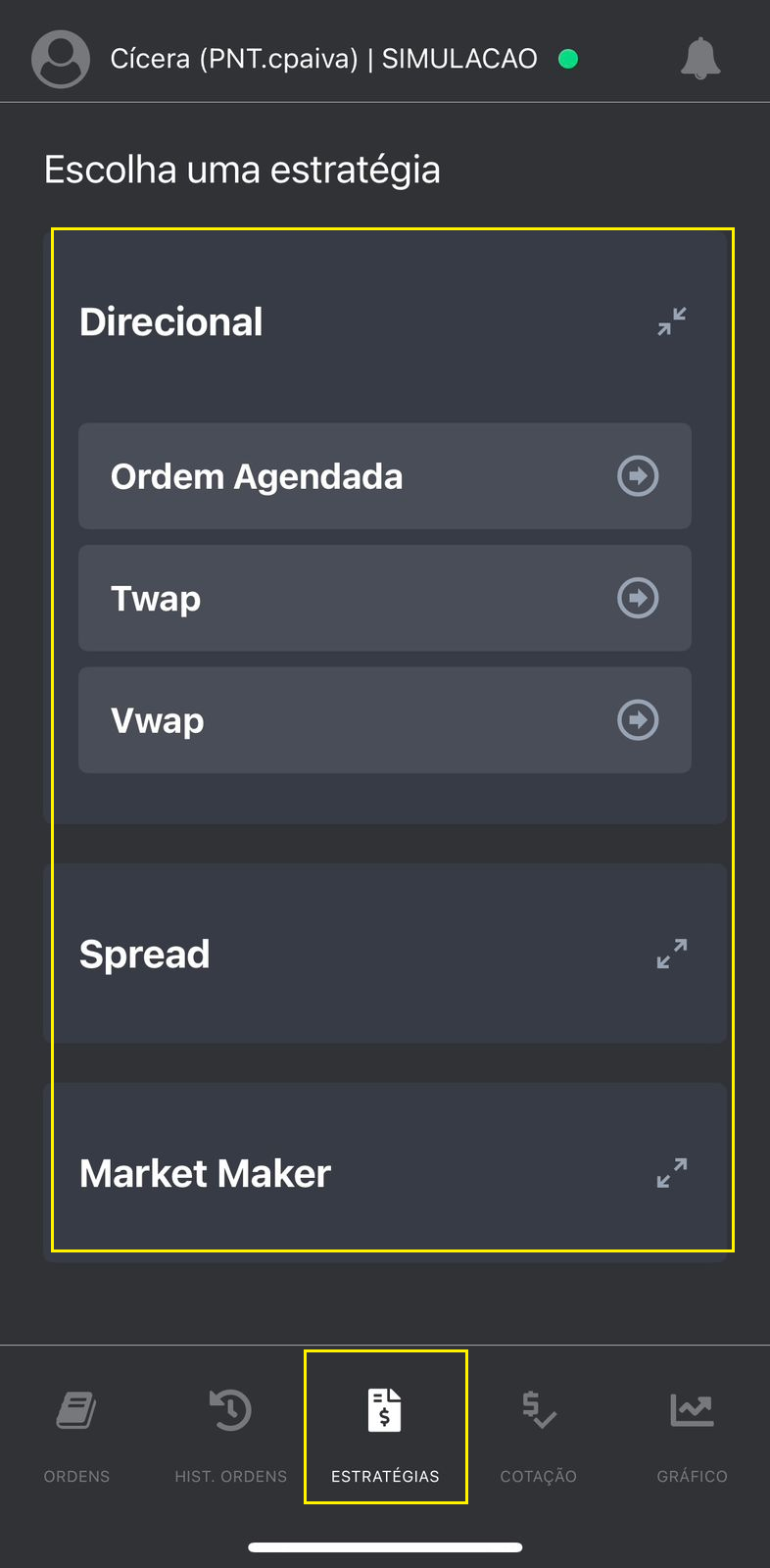
Task: Click the Twap arrow circle icon
Action: [x=638, y=598]
